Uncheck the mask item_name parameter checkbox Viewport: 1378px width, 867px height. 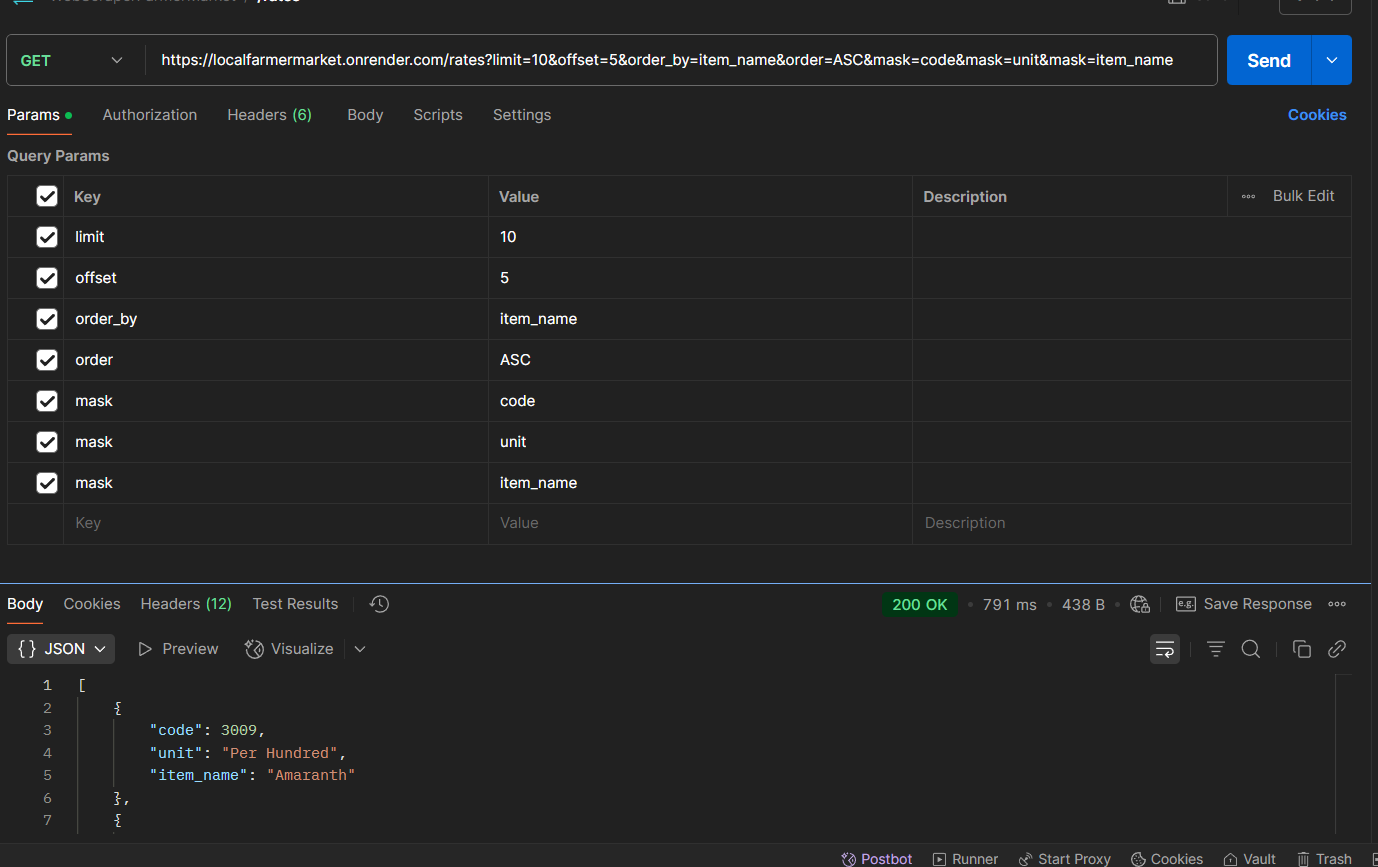(x=47, y=483)
